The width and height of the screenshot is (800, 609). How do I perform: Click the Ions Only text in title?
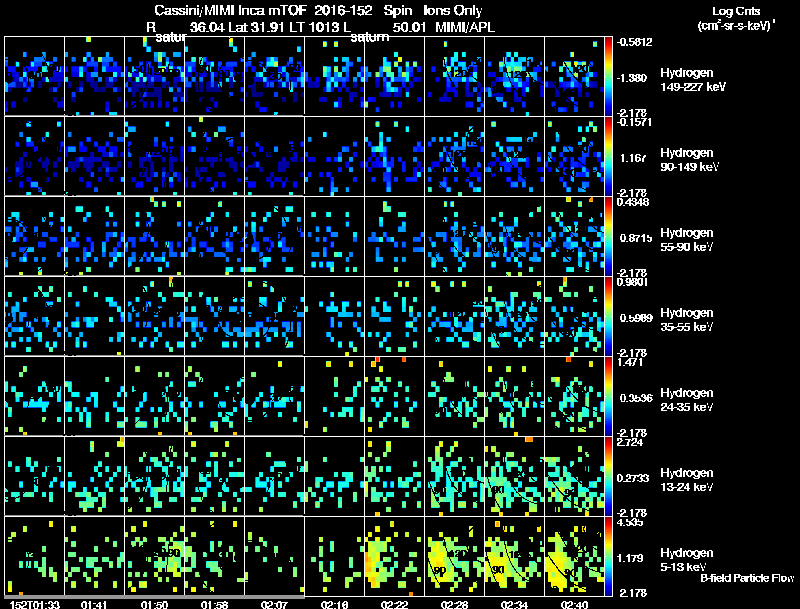click(453, 10)
